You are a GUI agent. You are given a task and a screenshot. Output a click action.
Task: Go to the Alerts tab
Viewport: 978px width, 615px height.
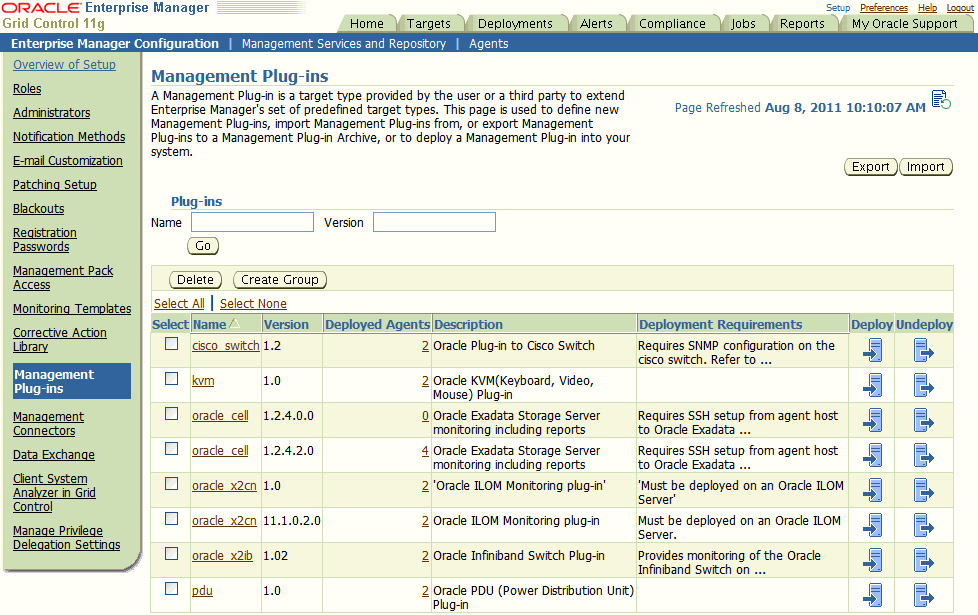596,24
